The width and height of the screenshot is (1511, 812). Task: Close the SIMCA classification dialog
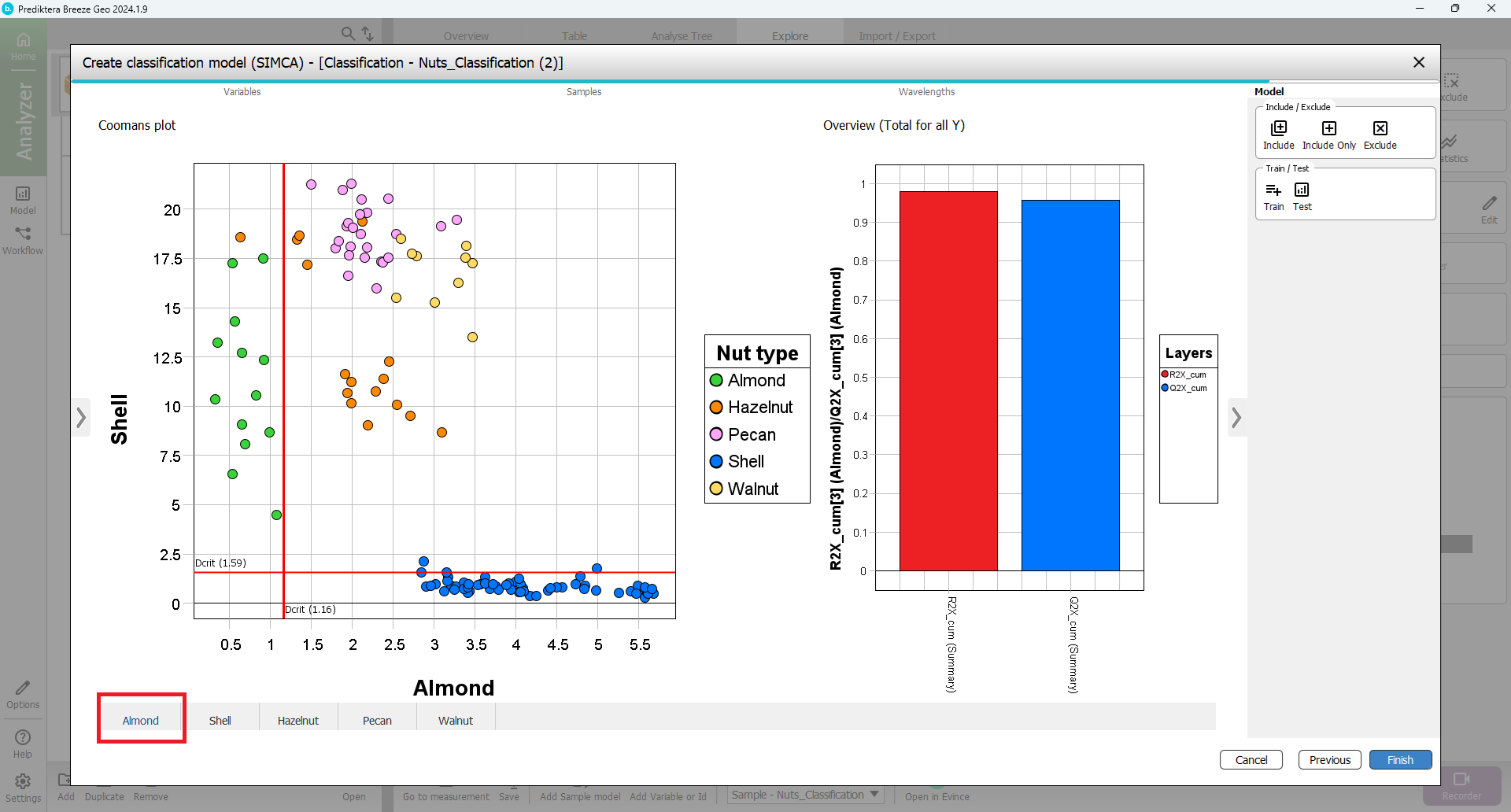click(x=1418, y=62)
